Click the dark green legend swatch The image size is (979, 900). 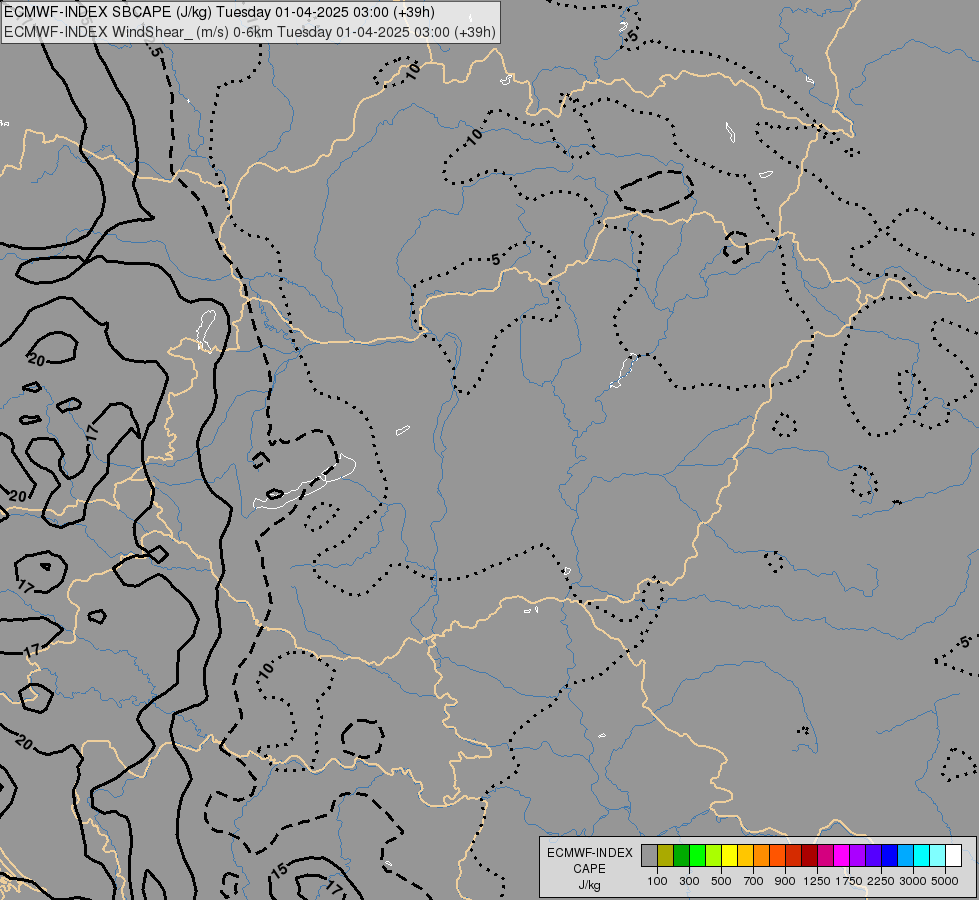tap(681, 855)
